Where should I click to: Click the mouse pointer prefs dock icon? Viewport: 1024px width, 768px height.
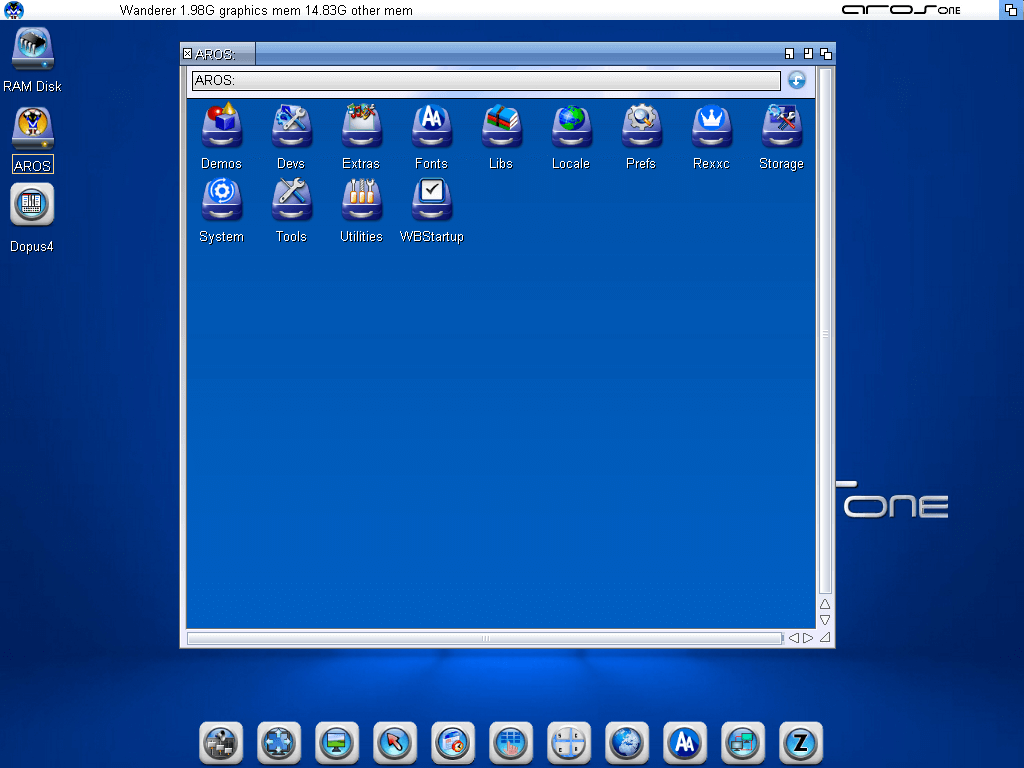pos(394,743)
